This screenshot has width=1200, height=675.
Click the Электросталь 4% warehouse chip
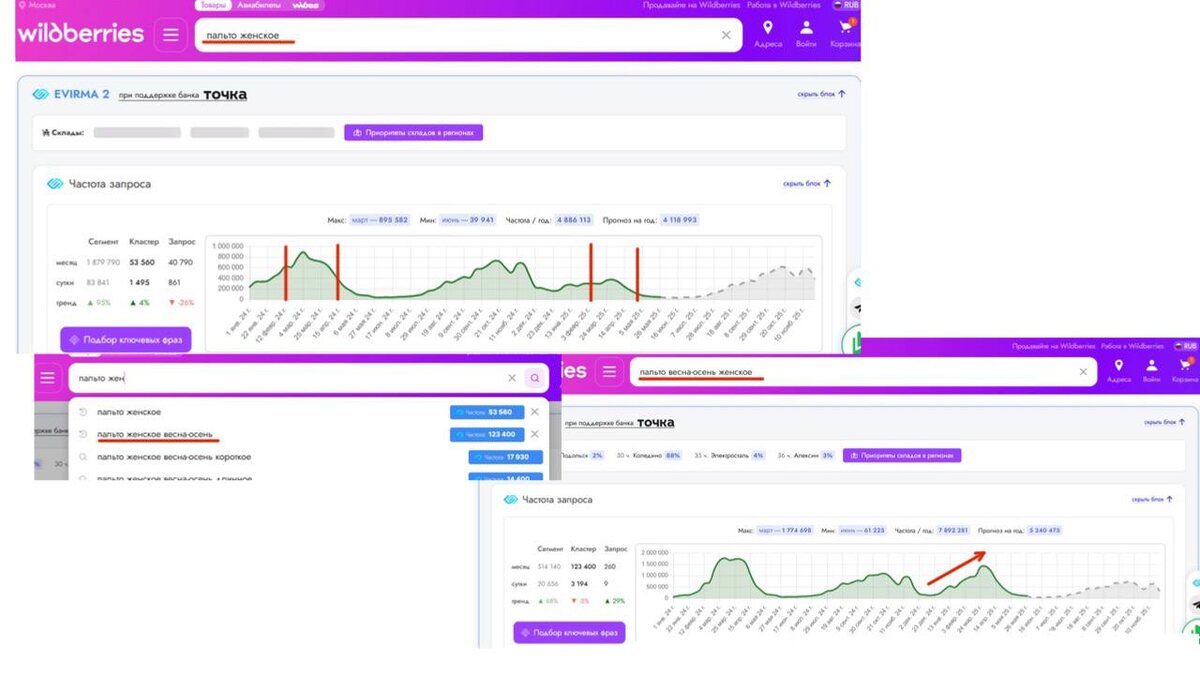(729, 455)
